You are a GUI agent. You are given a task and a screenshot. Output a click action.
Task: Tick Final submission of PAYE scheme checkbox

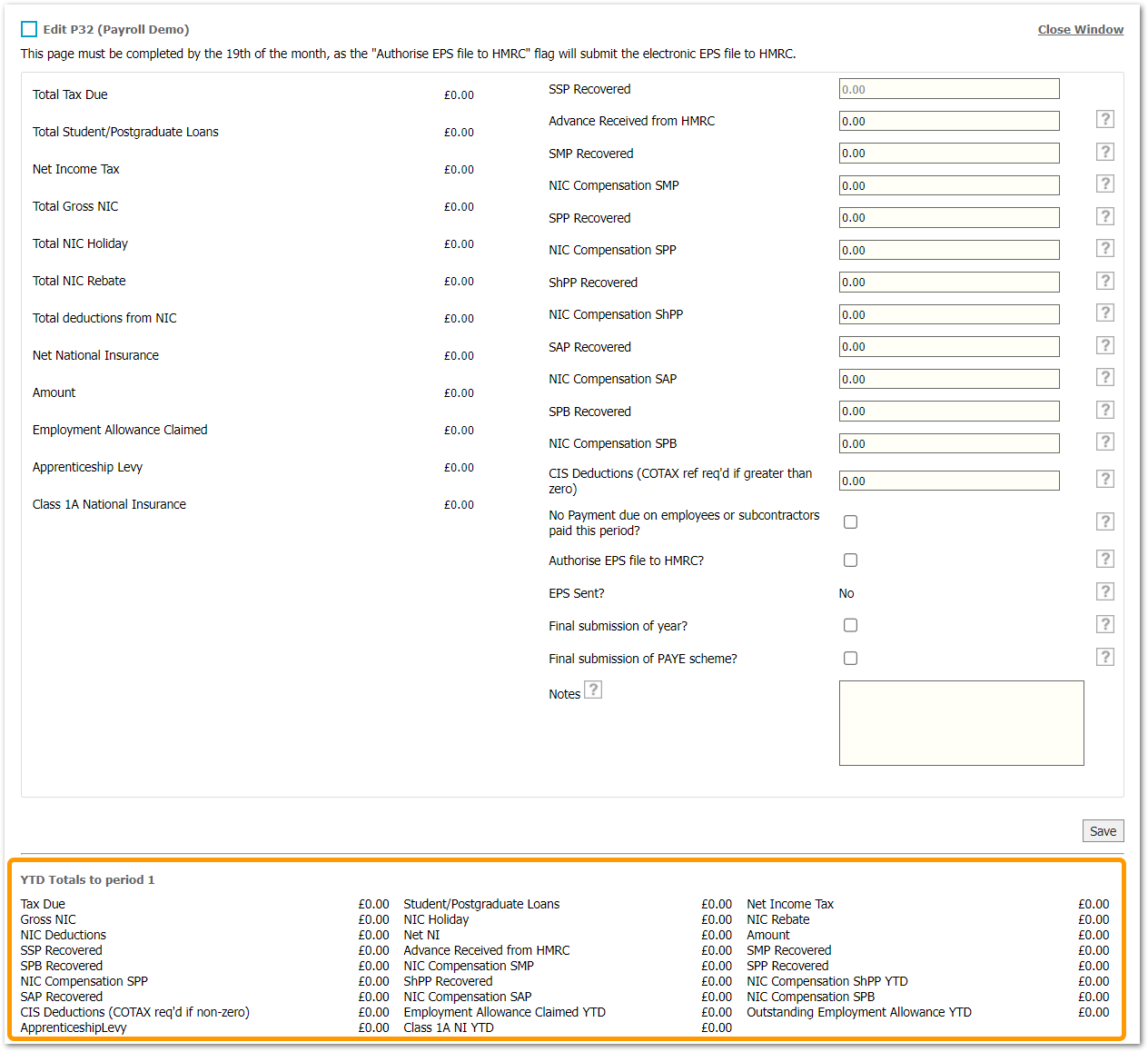[850, 659]
